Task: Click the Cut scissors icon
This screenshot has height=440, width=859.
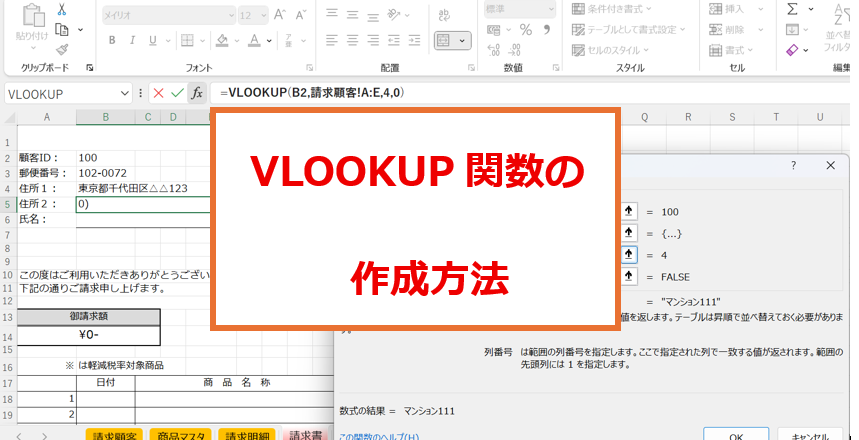Action: [x=62, y=10]
